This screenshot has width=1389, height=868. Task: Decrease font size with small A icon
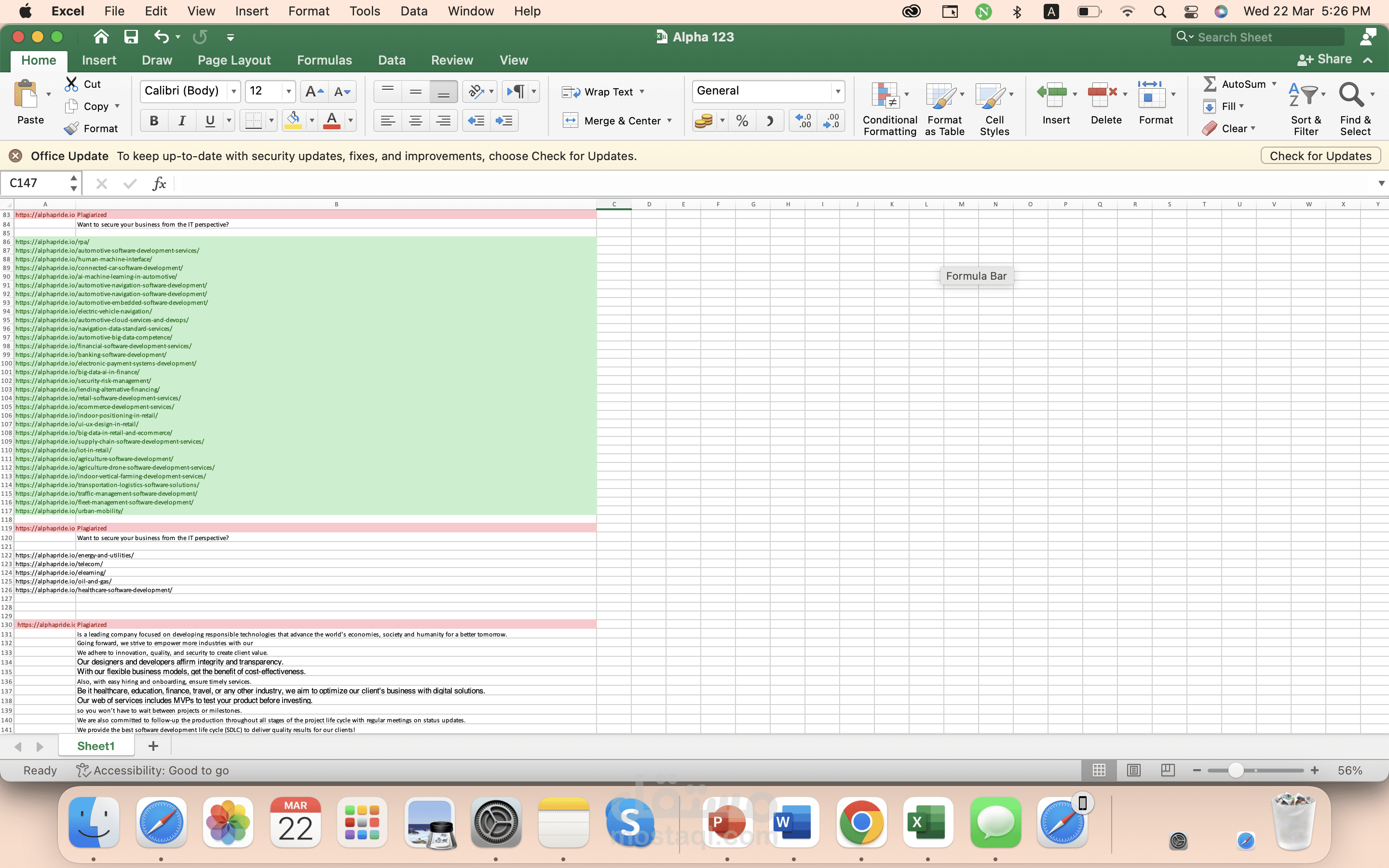(342, 91)
